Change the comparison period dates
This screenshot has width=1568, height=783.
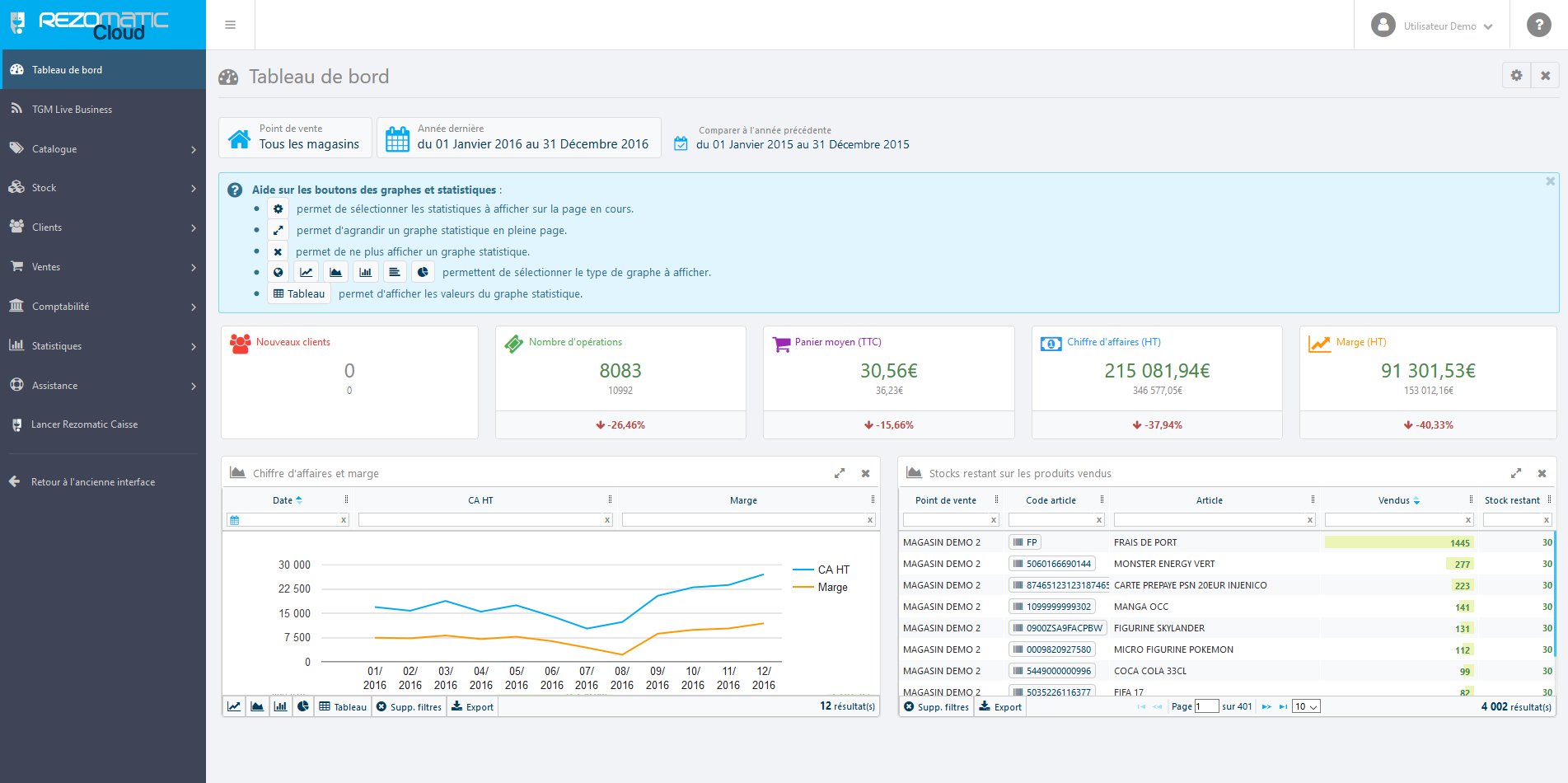(792, 137)
